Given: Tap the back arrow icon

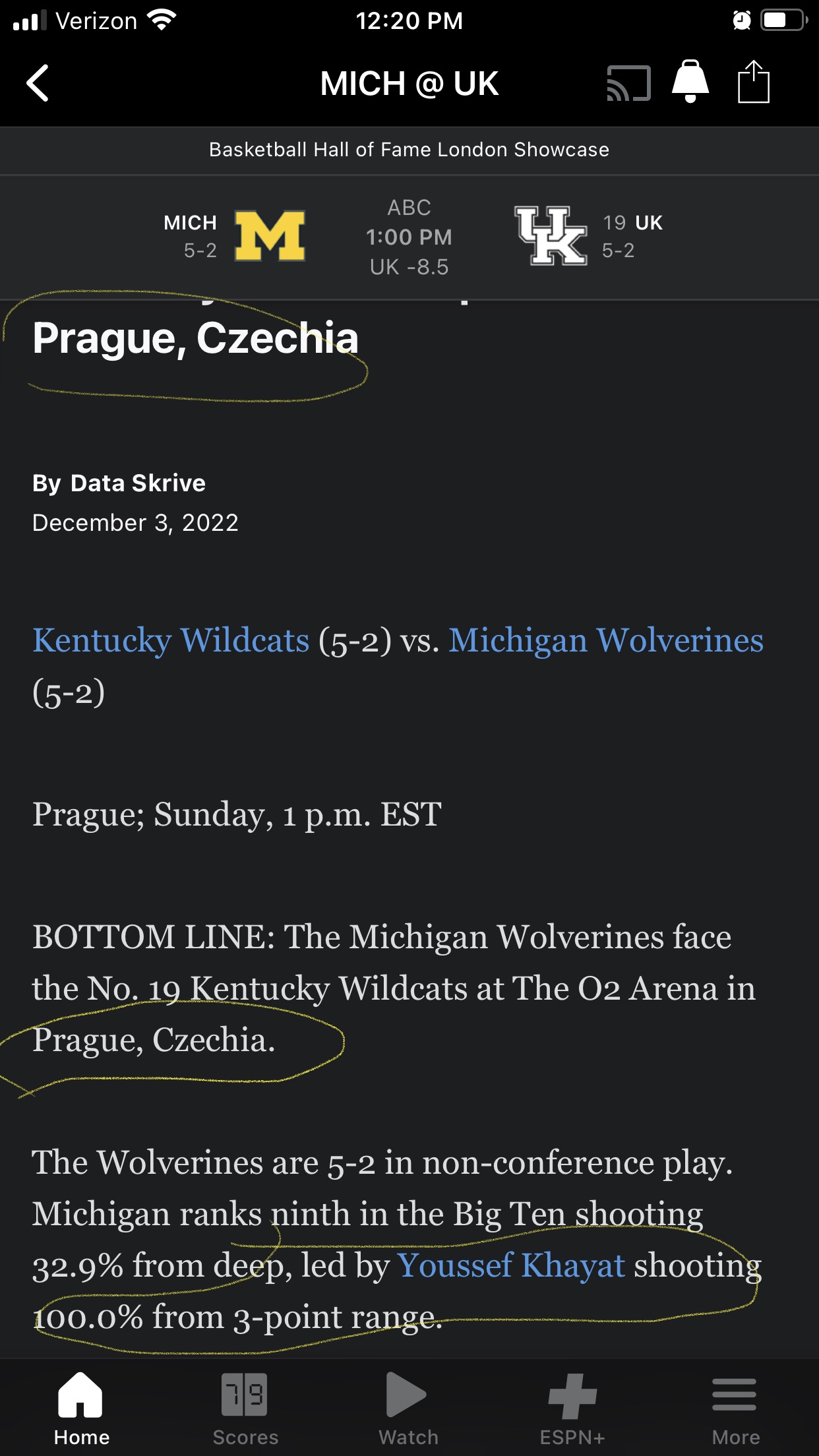Looking at the screenshot, I should [38, 83].
